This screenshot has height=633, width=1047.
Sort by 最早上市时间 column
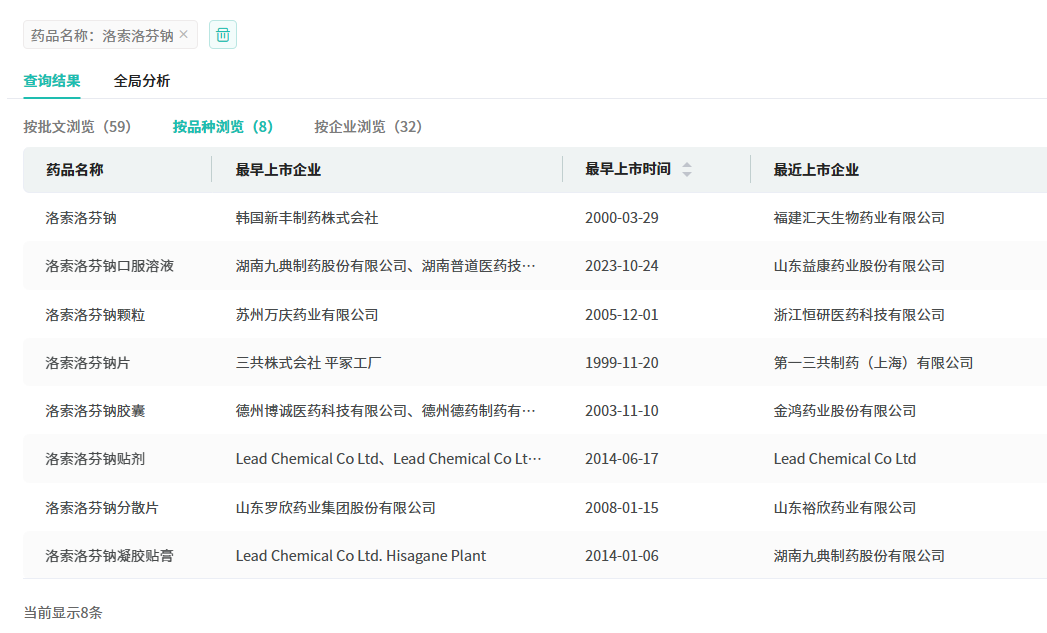(x=686, y=170)
